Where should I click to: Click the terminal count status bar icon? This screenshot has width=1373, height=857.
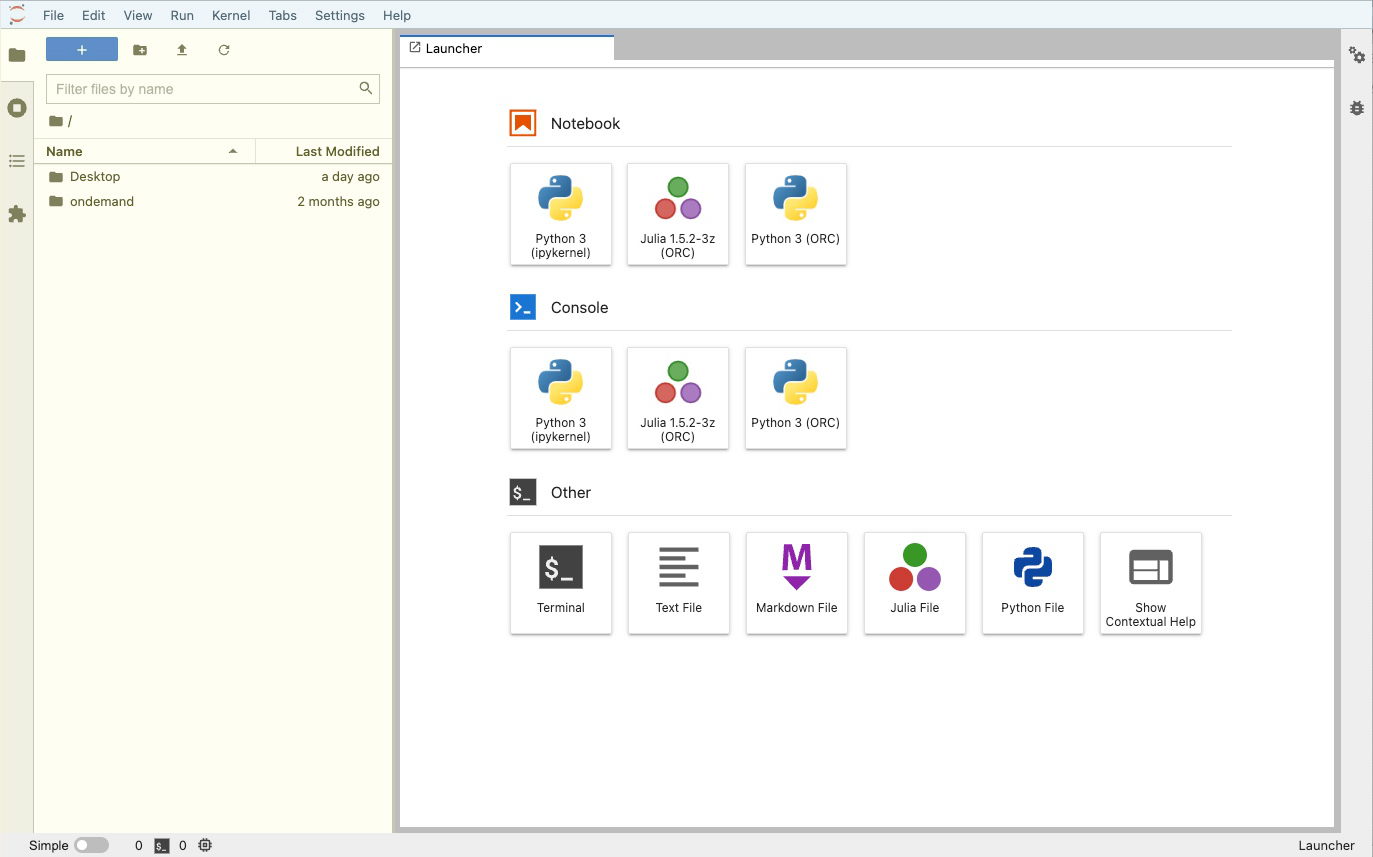pos(162,846)
